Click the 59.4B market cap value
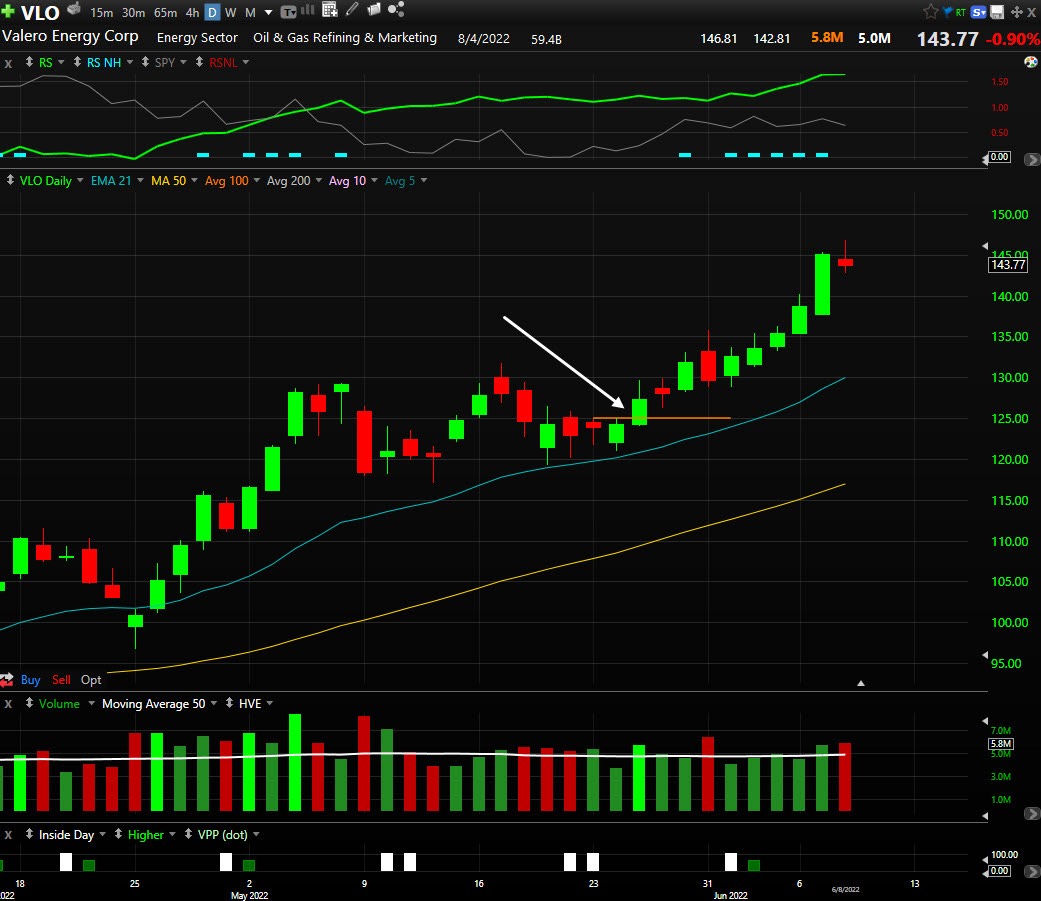1041x901 pixels. point(546,39)
